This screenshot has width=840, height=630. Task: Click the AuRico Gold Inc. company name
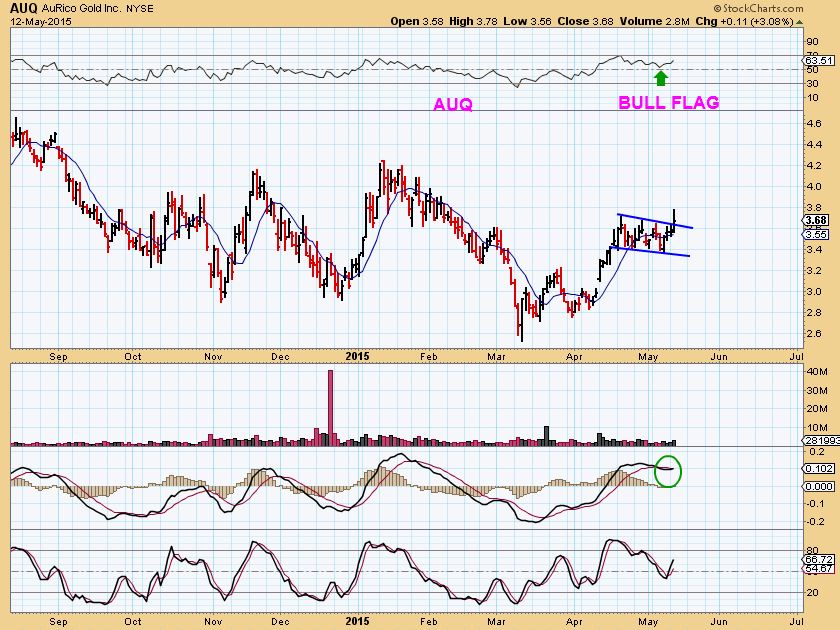(x=81, y=9)
